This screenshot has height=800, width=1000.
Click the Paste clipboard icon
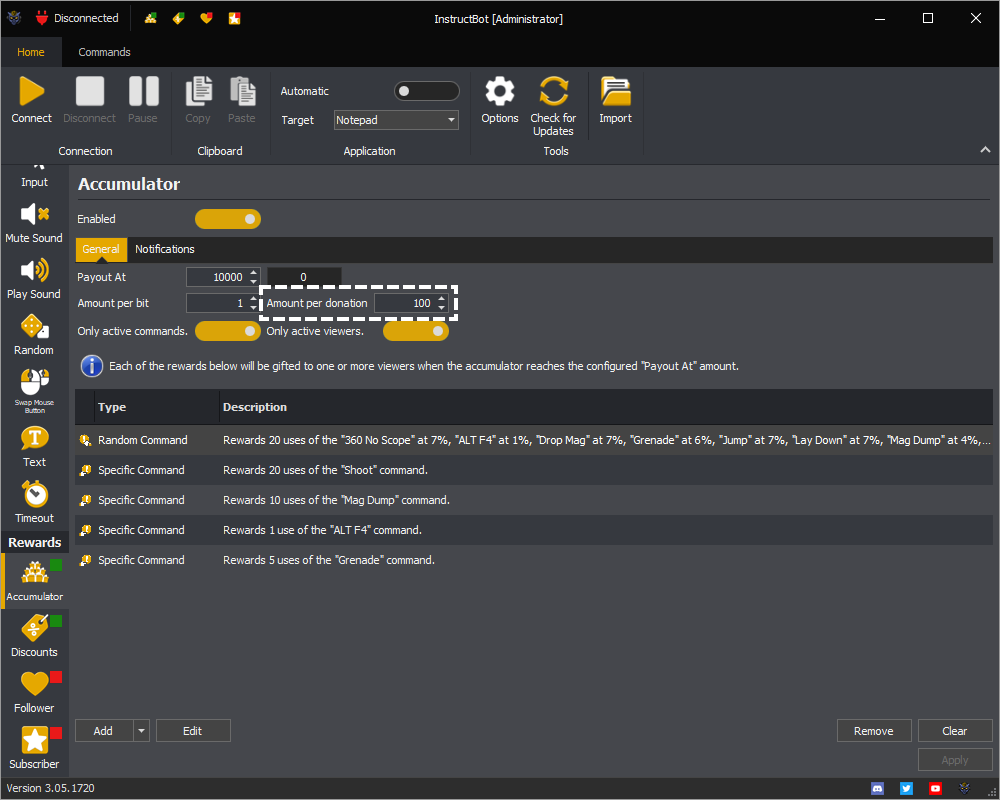242,91
